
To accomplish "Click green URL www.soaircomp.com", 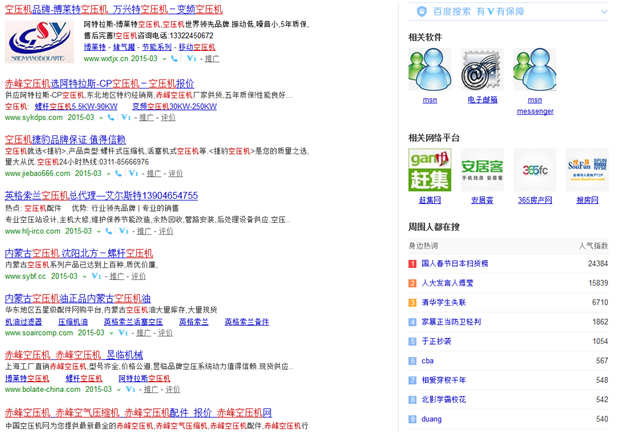I will pyautogui.click(x=39, y=333).
